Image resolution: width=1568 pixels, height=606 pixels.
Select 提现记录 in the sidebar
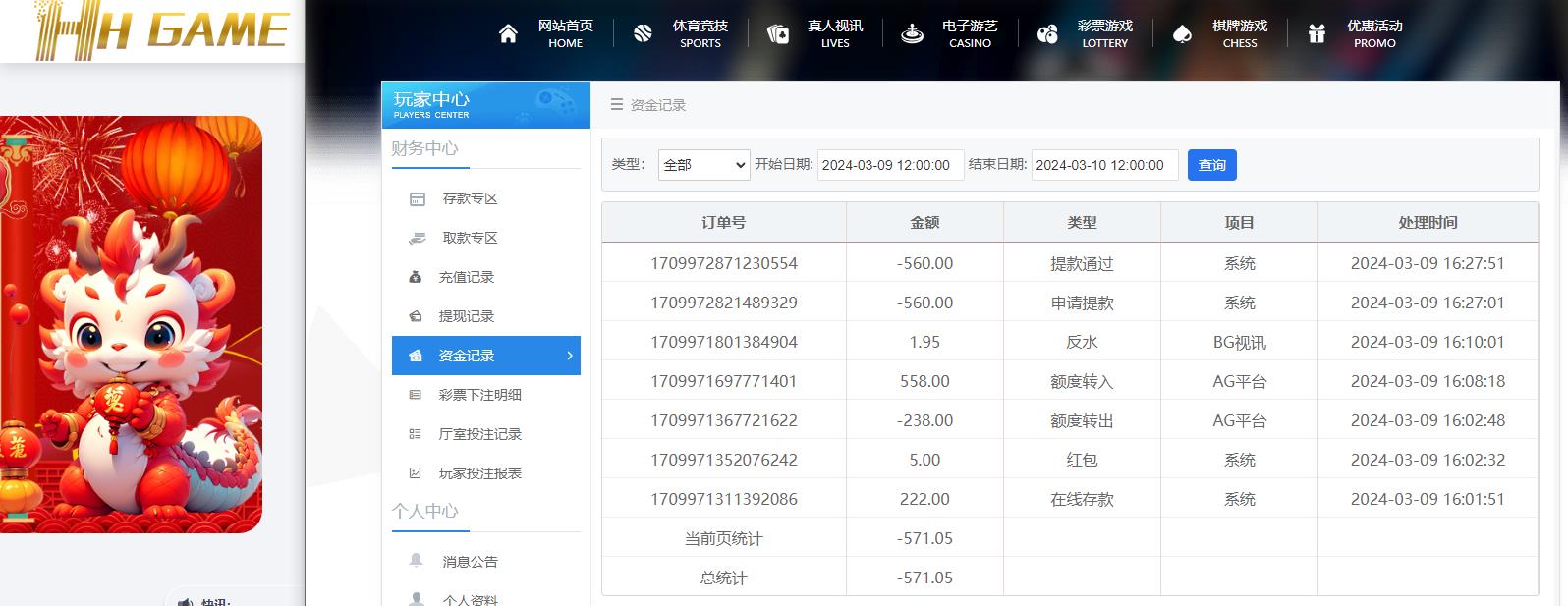pyautogui.click(x=466, y=316)
